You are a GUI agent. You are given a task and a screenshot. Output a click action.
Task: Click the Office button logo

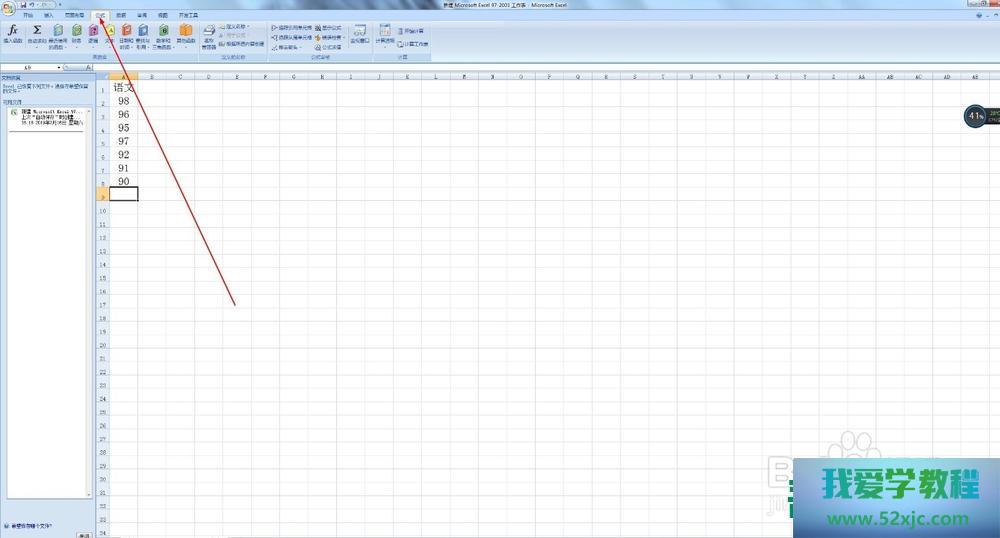(8, 7)
